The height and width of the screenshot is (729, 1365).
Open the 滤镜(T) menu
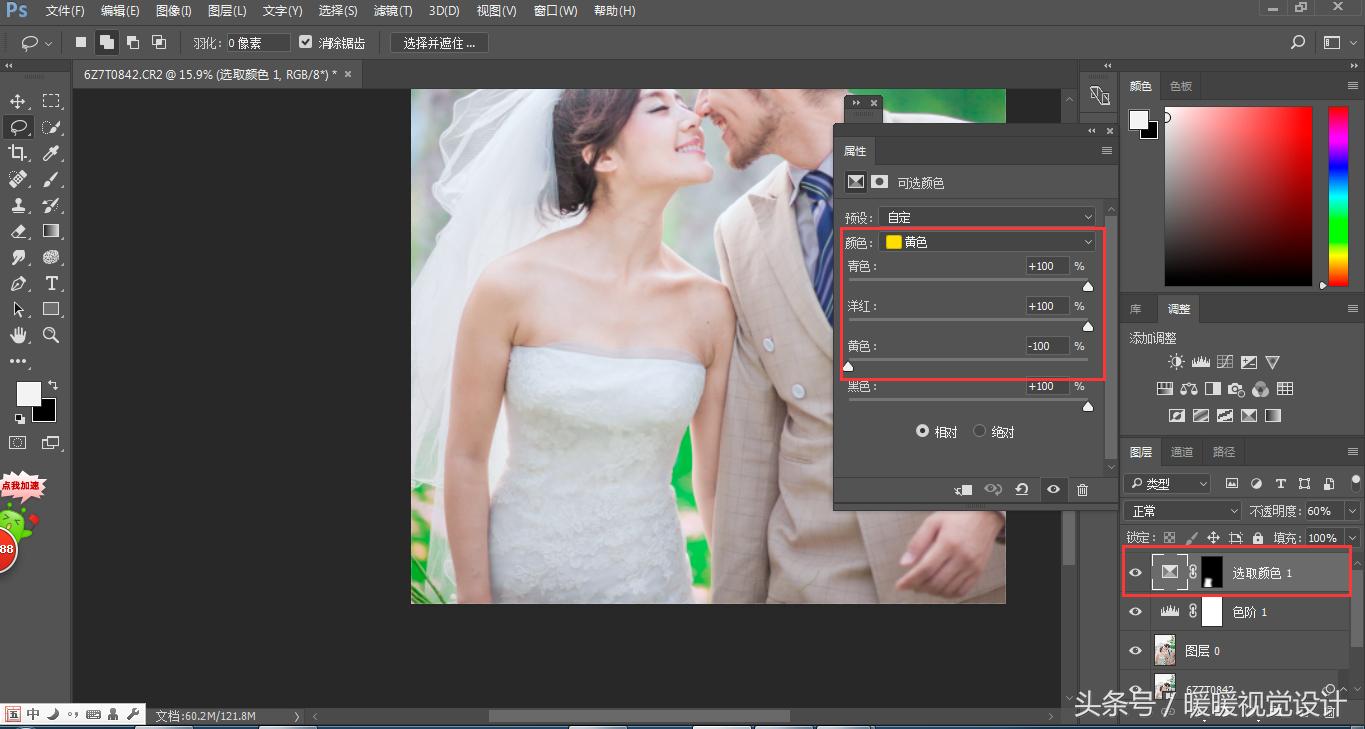[x=392, y=11]
